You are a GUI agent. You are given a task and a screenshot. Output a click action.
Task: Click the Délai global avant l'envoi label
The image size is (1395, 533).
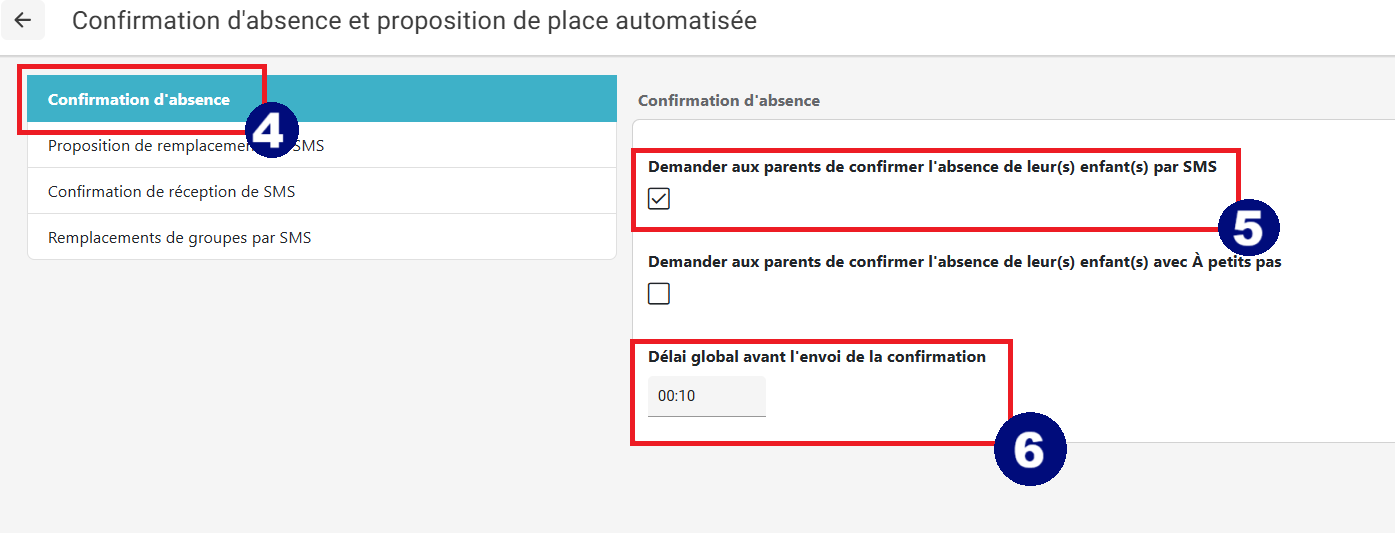pos(817,357)
